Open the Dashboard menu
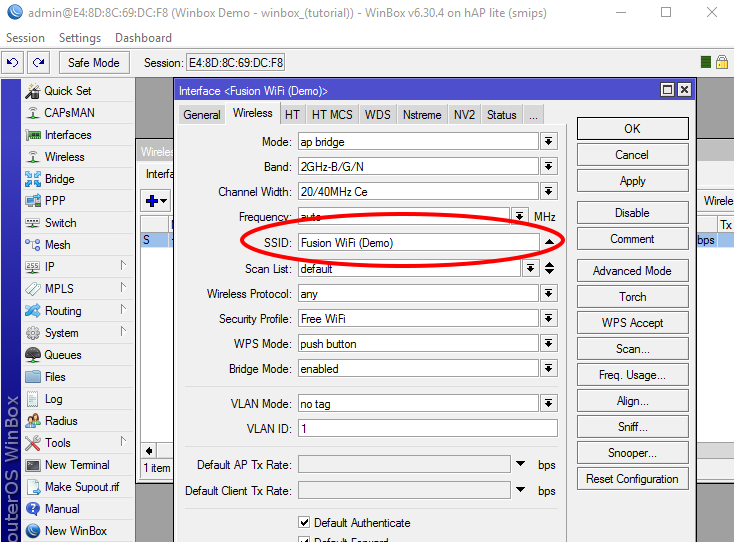734x542 pixels. (x=144, y=38)
